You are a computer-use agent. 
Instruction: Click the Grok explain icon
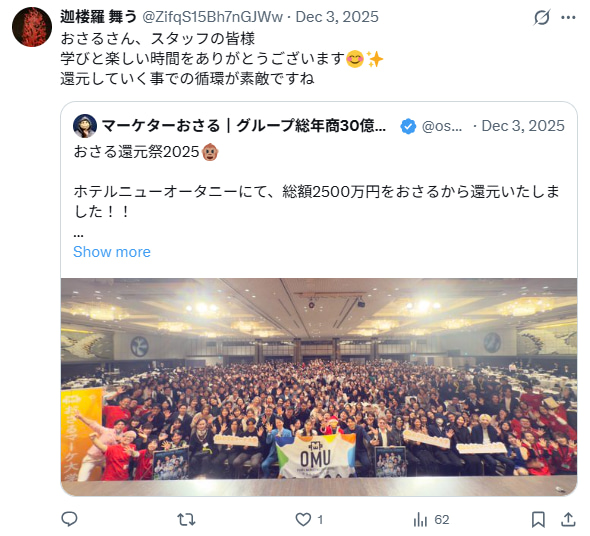tap(542, 17)
